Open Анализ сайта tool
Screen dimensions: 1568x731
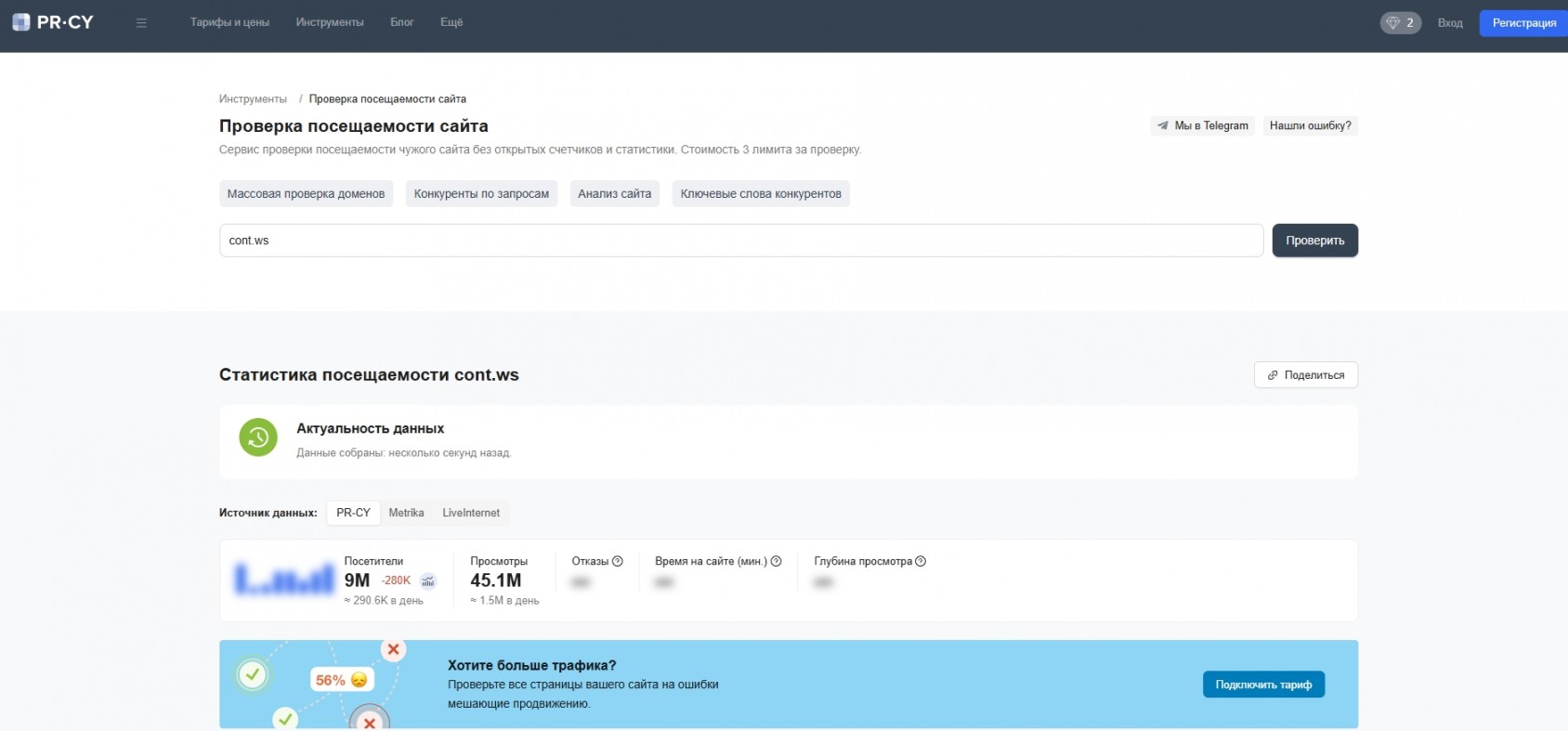tap(614, 193)
